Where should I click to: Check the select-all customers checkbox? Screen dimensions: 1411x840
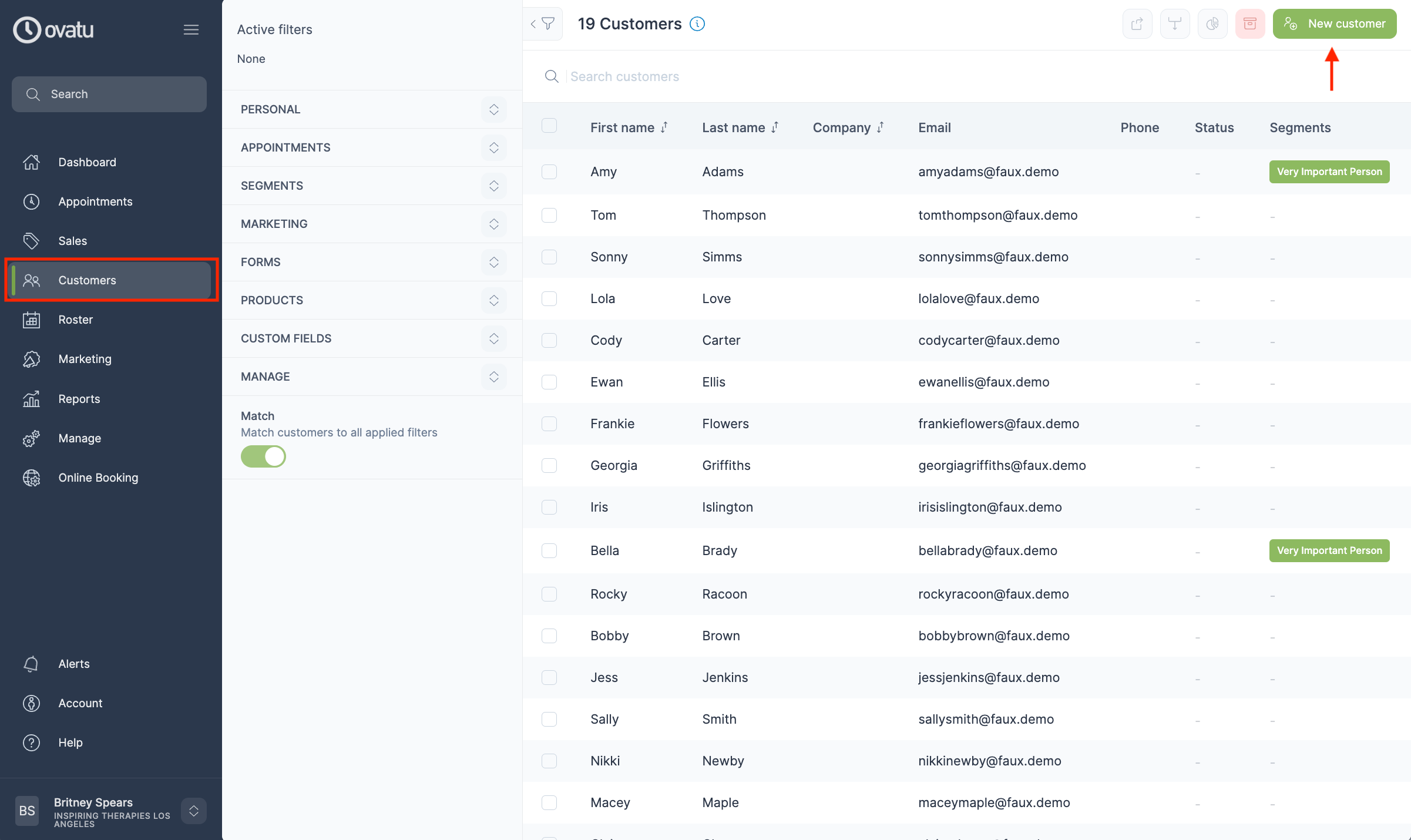pos(549,126)
